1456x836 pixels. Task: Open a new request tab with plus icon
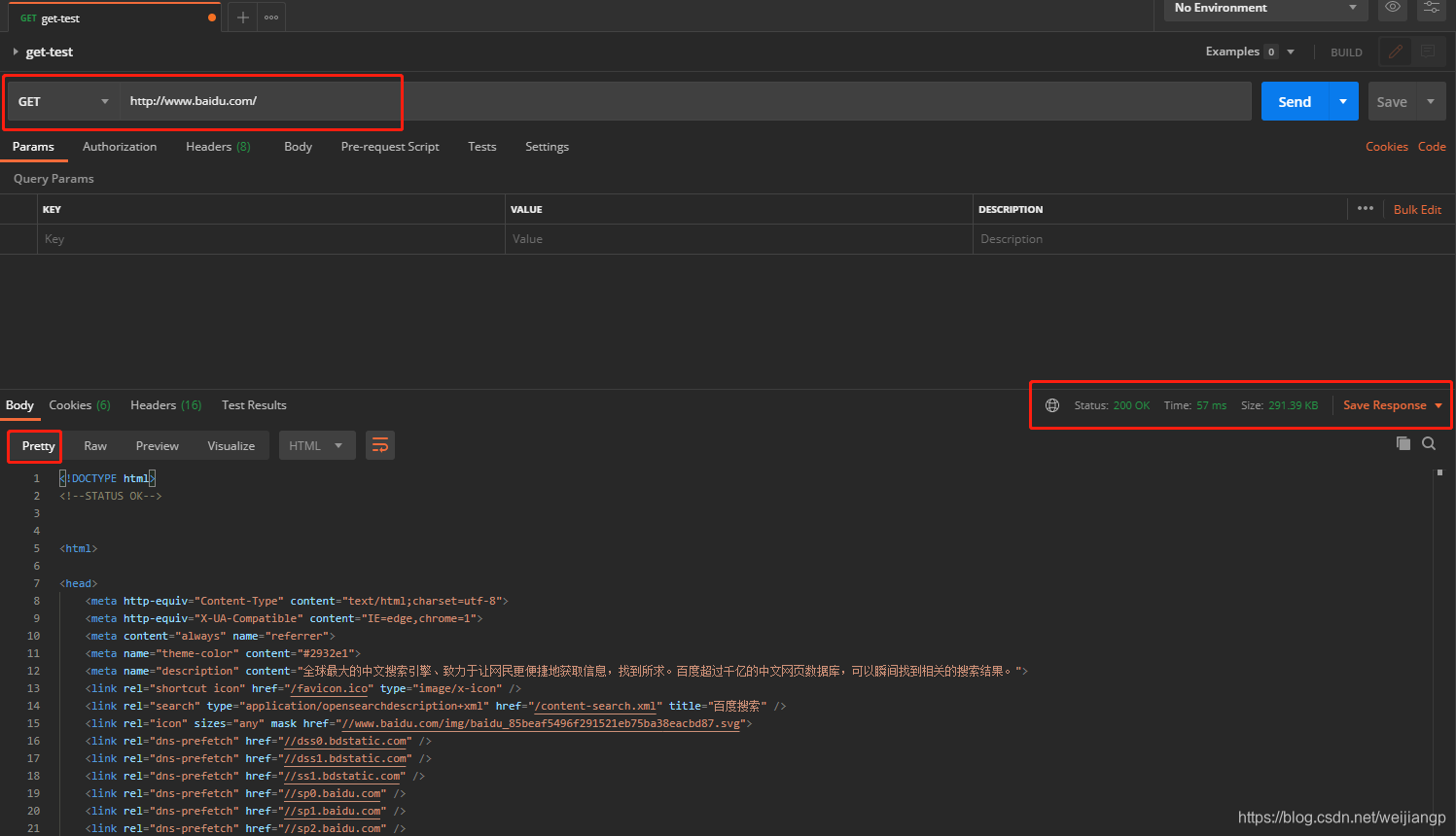point(243,17)
